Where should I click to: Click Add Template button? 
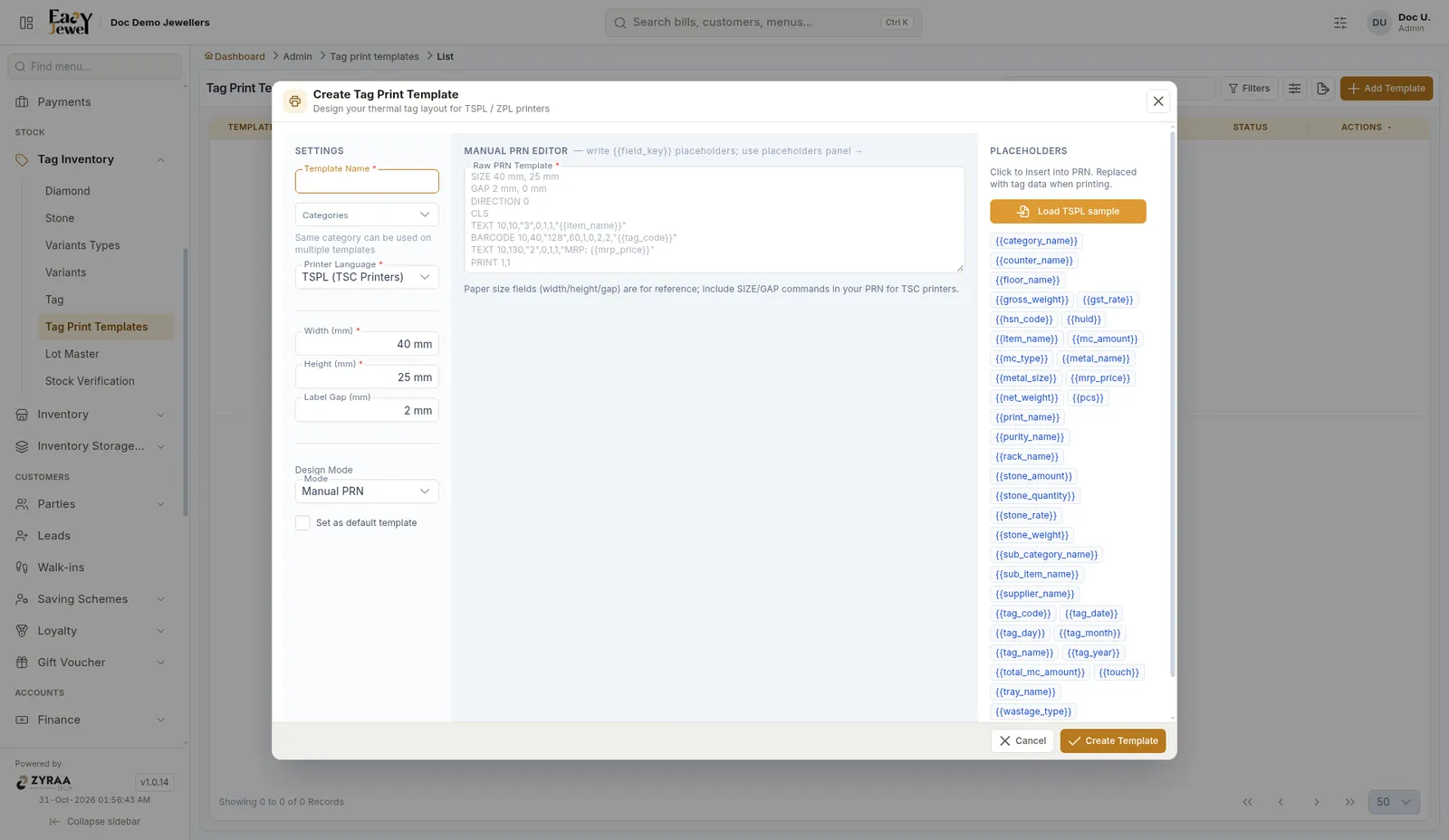[1387, 89]
